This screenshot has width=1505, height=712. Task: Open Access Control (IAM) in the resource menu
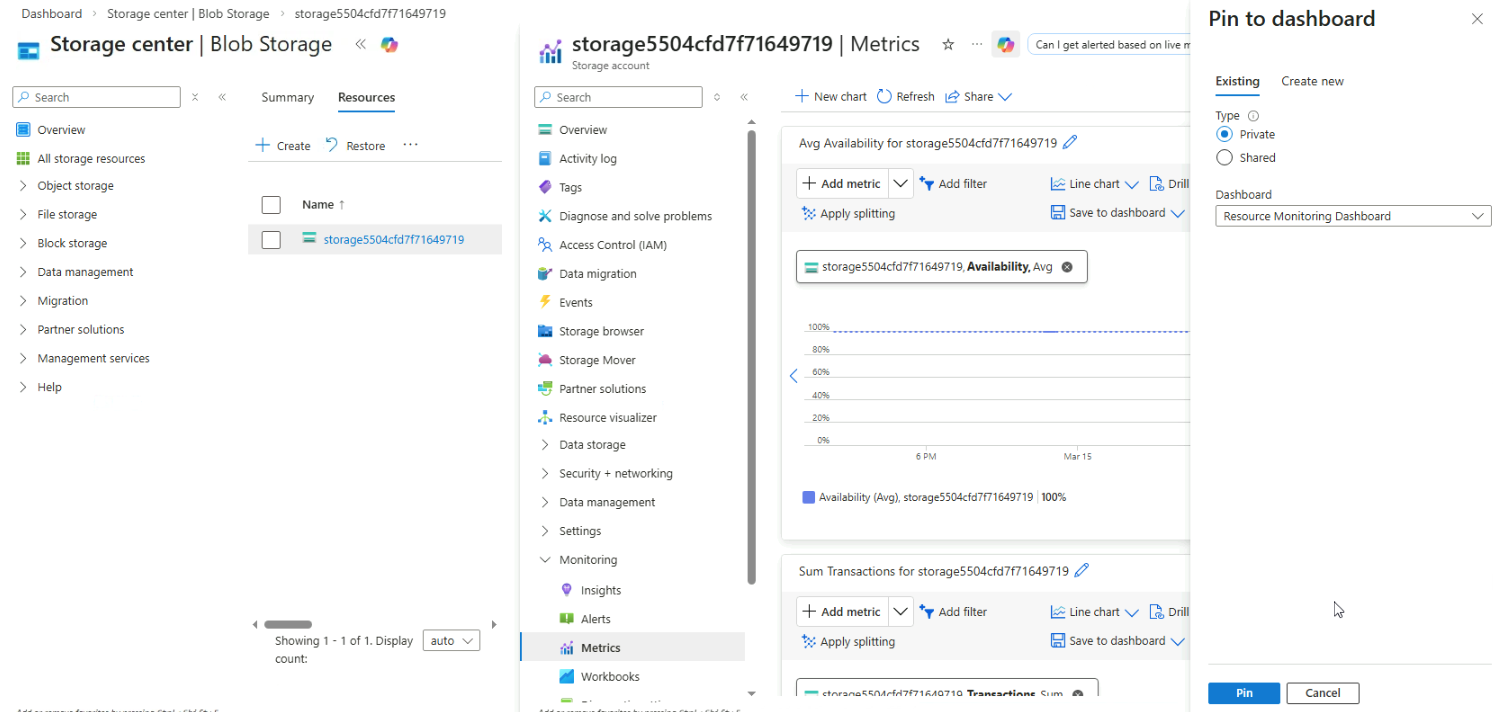click(x=612, y=245)
